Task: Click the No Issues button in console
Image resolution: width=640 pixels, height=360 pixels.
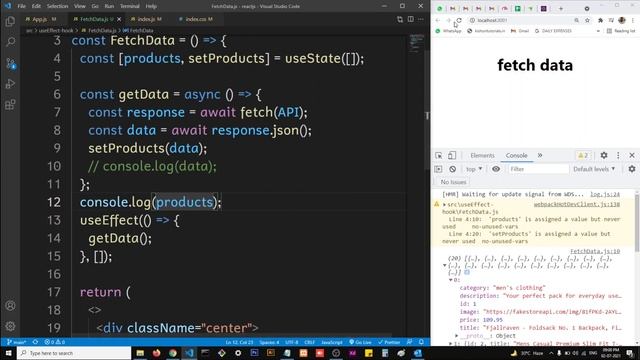Action: (453, 182)
